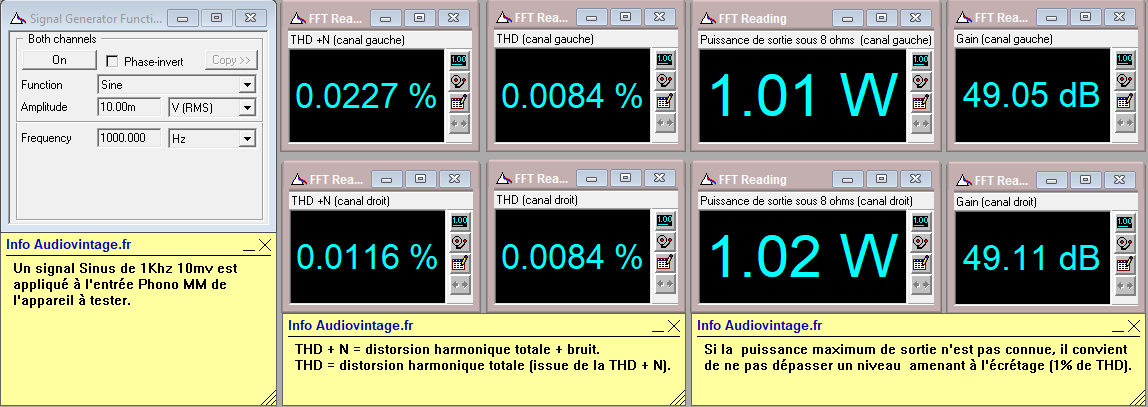Open the log table pencil icon in Gain (canal gauche) window
Viewport: 1148px width, 407px height.
1125,102
